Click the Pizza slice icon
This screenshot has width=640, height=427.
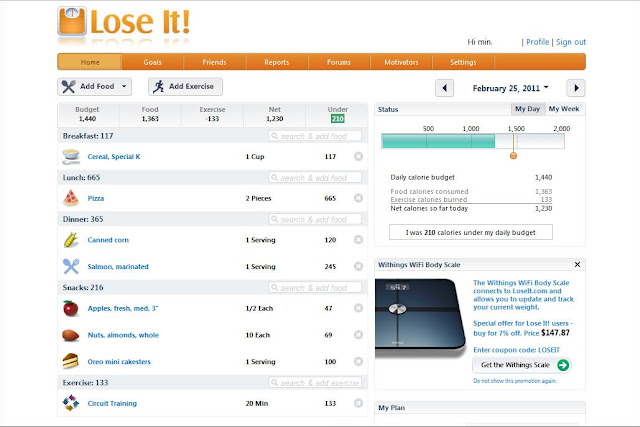[71, 198]
